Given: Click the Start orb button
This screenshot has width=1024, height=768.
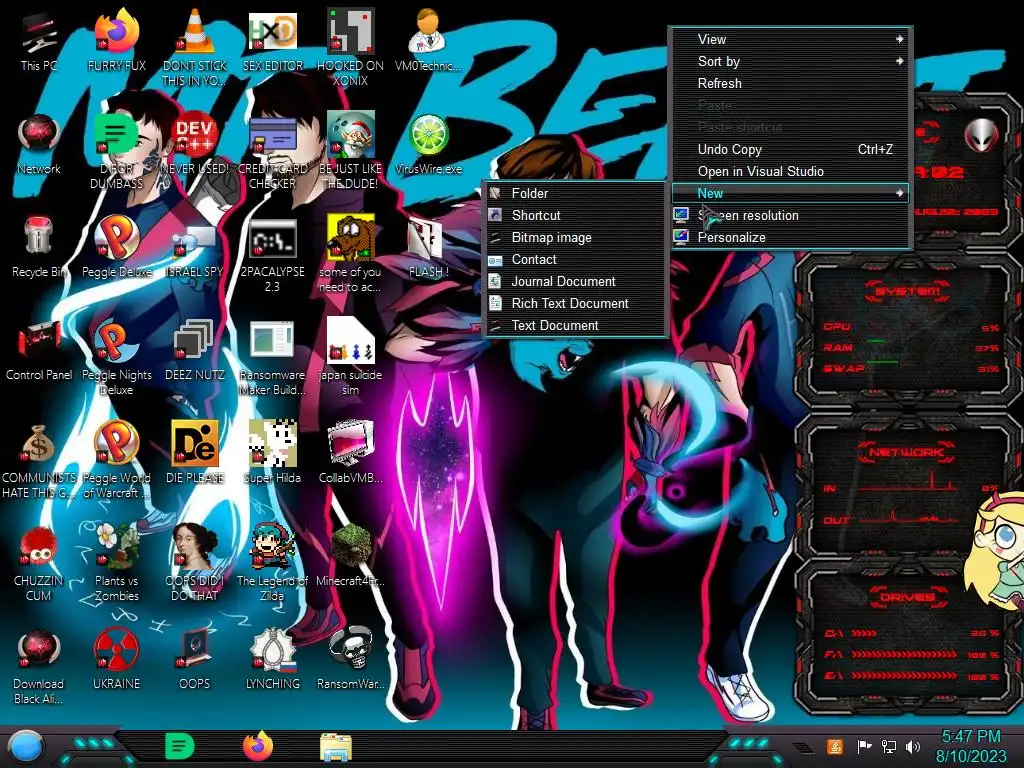Looking at the screenshot, I should (x=26, y=747).
